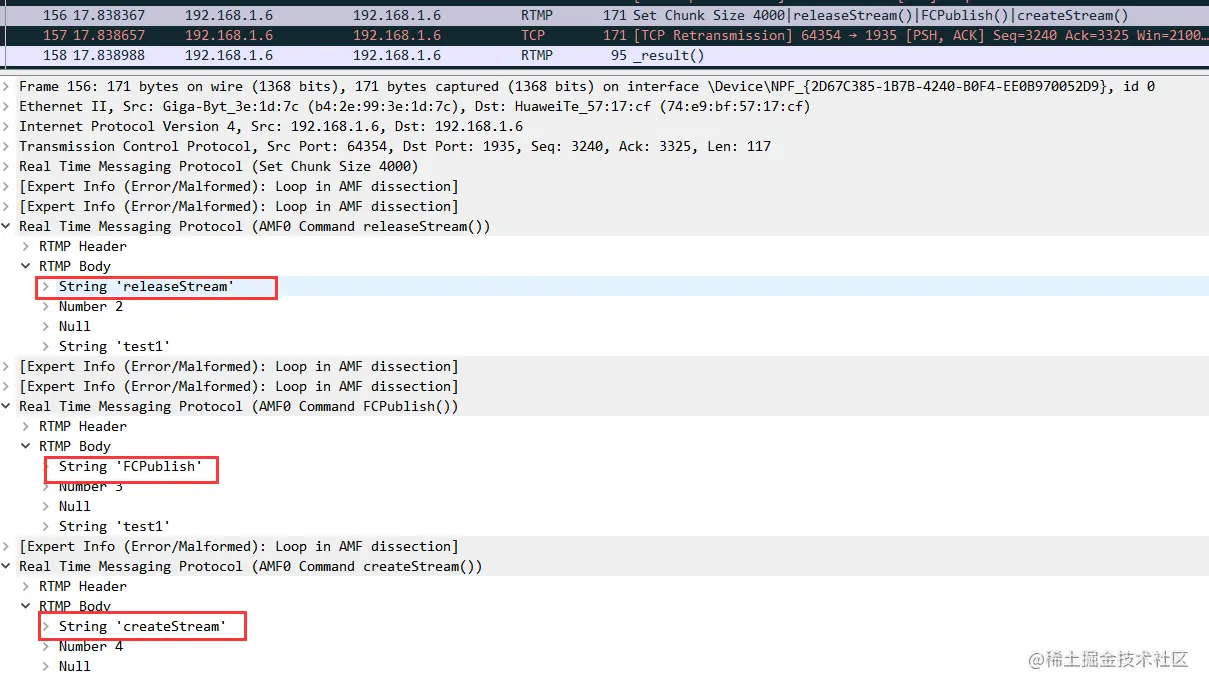Screen dimensions: 1209x690
Task: Collapse the RTMP Body under releaseStream
Action: coord(26,266)
